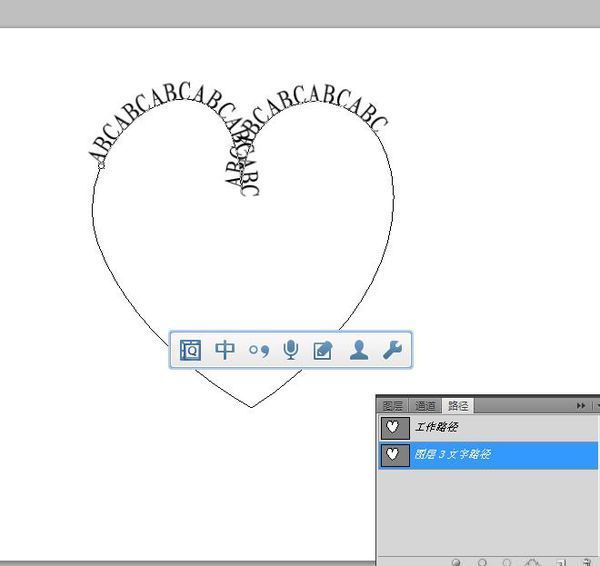
Task: Click stroke path with brush icon
Action: 482,562
